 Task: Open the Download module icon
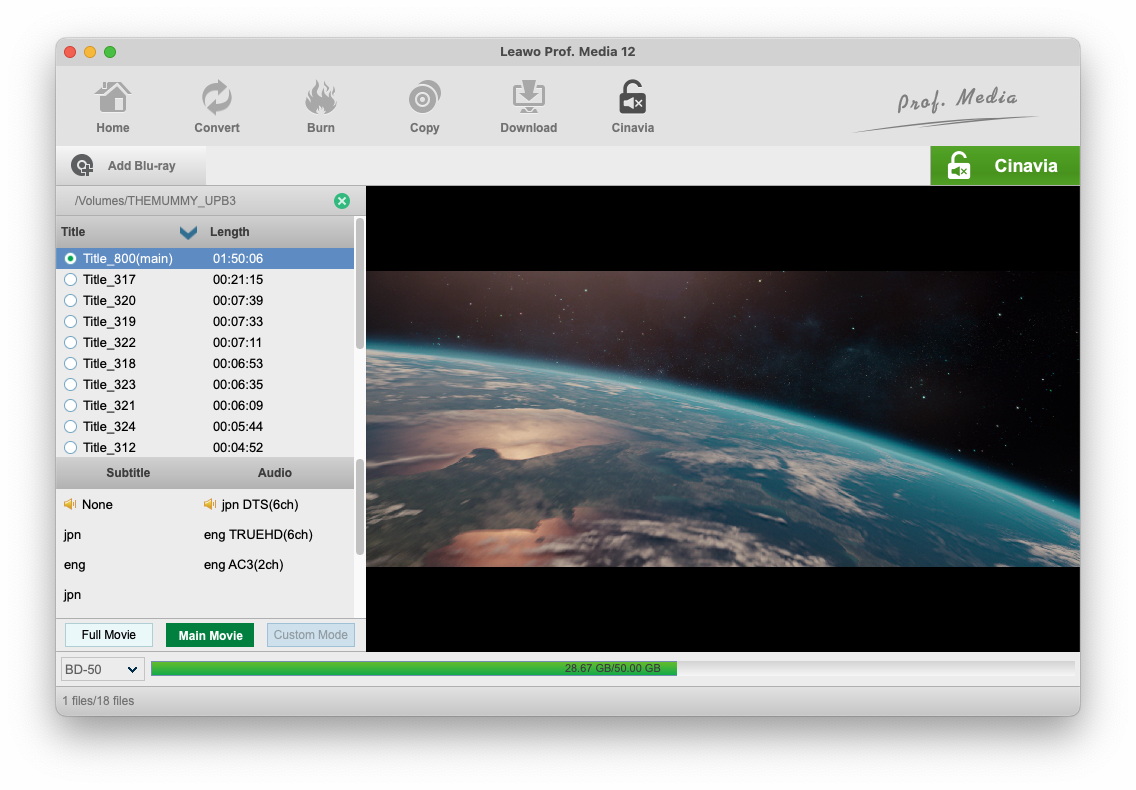528,99
